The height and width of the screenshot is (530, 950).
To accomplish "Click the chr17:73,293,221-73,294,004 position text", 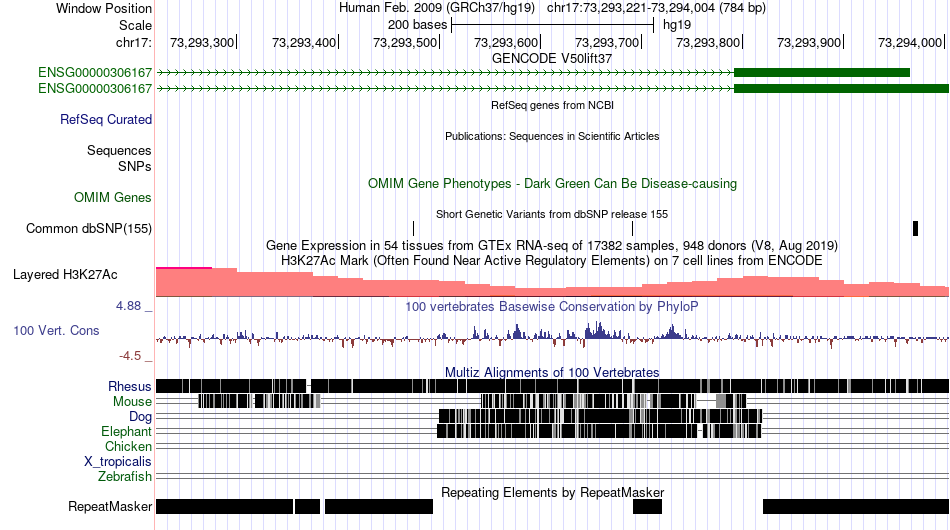I will click(x=656, y=8).
